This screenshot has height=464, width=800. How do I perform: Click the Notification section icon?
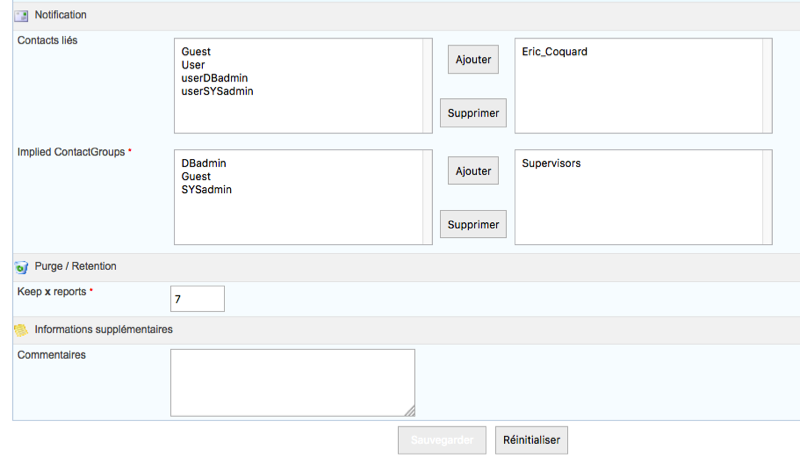click(20, 16)
